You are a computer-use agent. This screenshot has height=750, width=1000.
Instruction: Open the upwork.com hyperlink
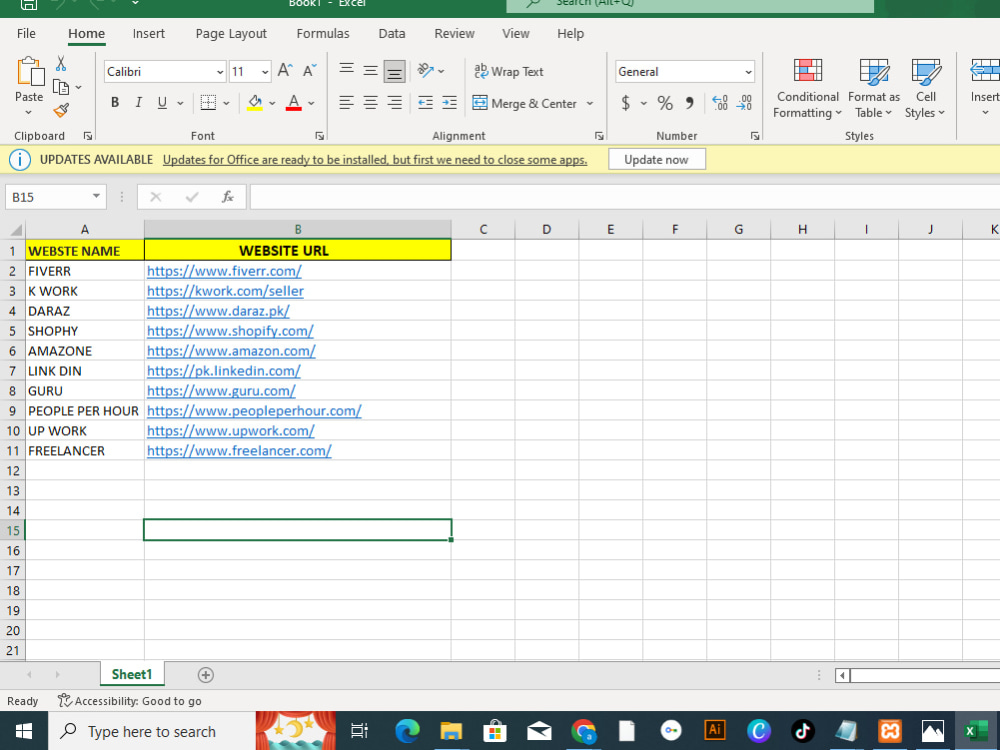(x=230, y=430)
